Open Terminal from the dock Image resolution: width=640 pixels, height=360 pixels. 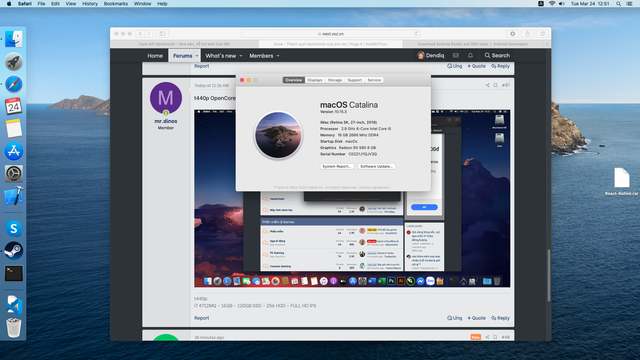(13, 273)
